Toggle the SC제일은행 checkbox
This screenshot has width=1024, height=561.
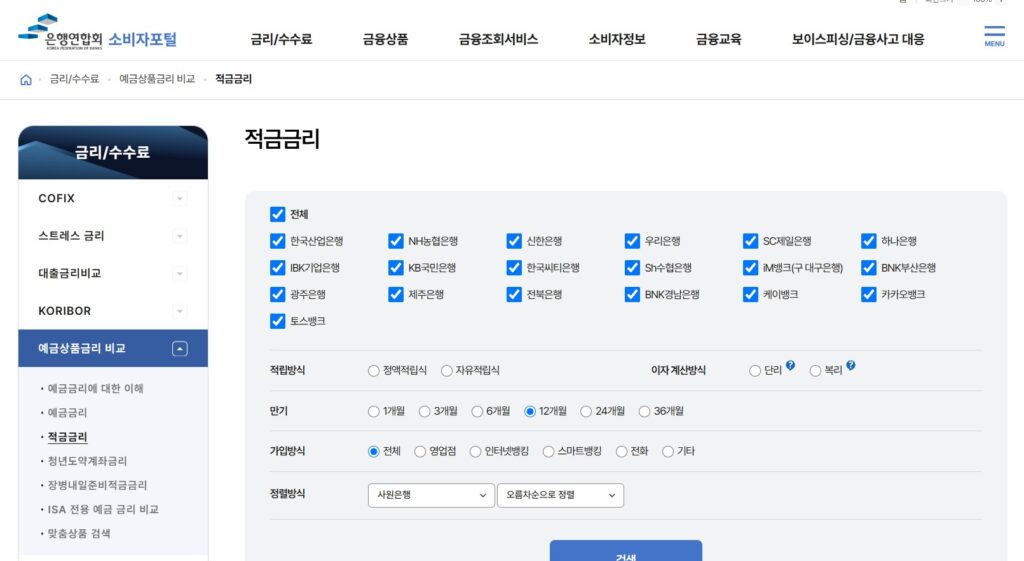[x=750, y=241]
